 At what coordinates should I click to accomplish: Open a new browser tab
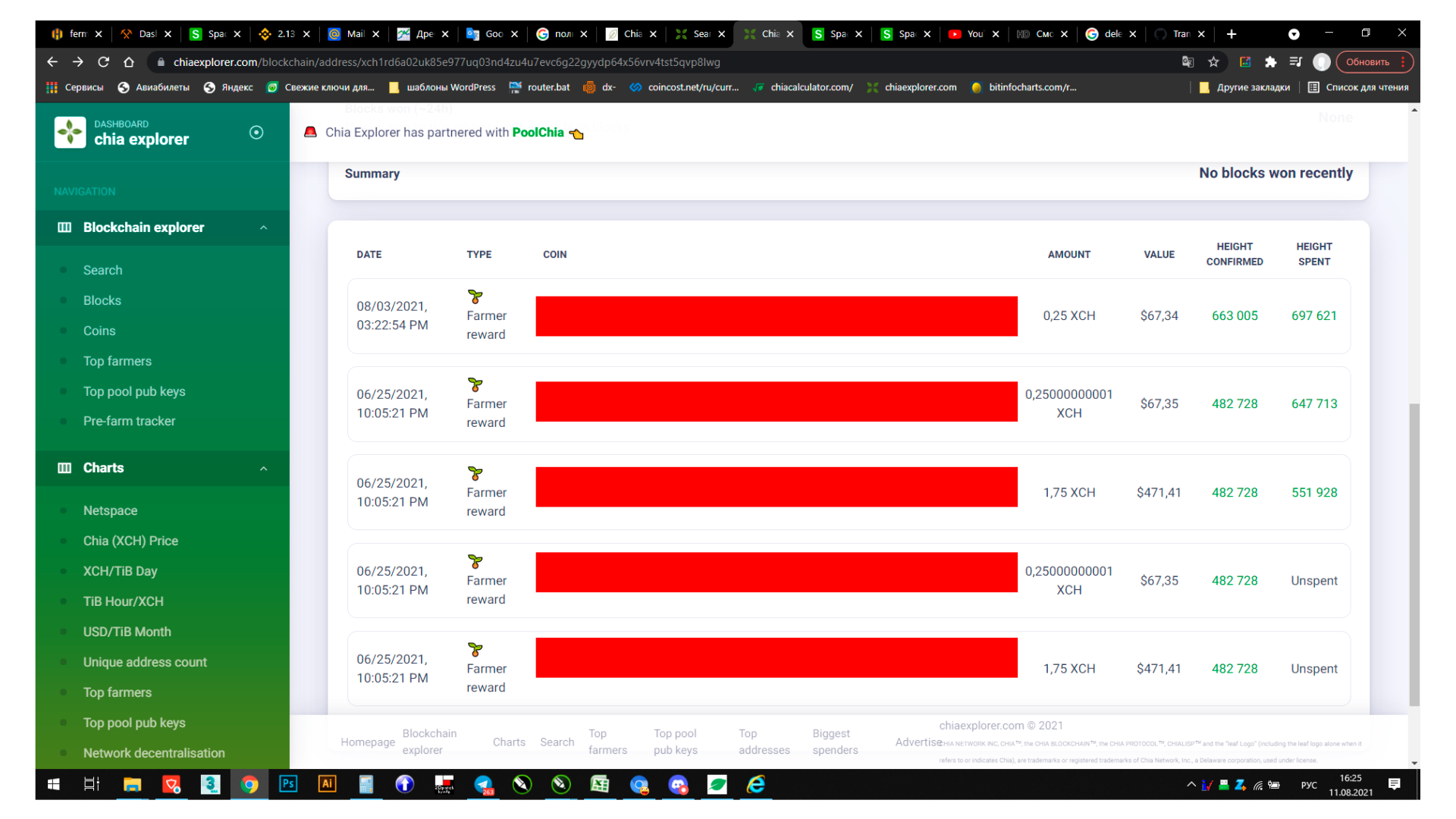pos(1232,34)
